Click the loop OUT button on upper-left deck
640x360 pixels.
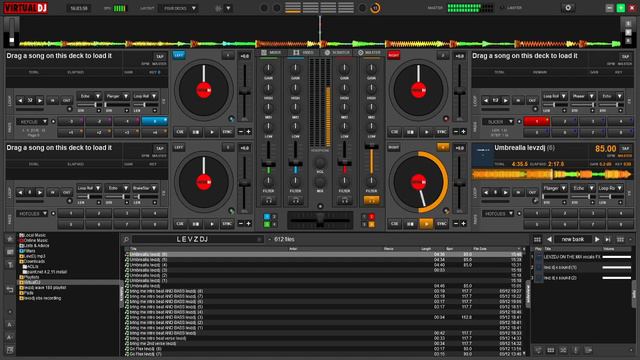tap(66, 100)
